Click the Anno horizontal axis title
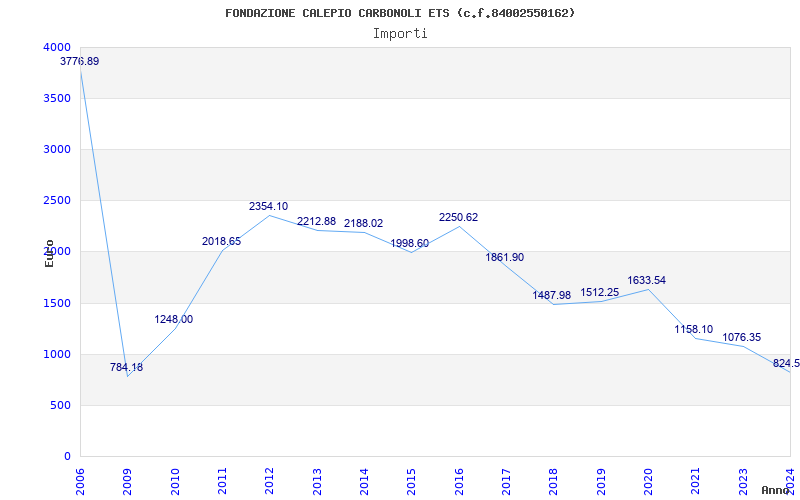This screenshot has width=800, height=500. (776, 490)
